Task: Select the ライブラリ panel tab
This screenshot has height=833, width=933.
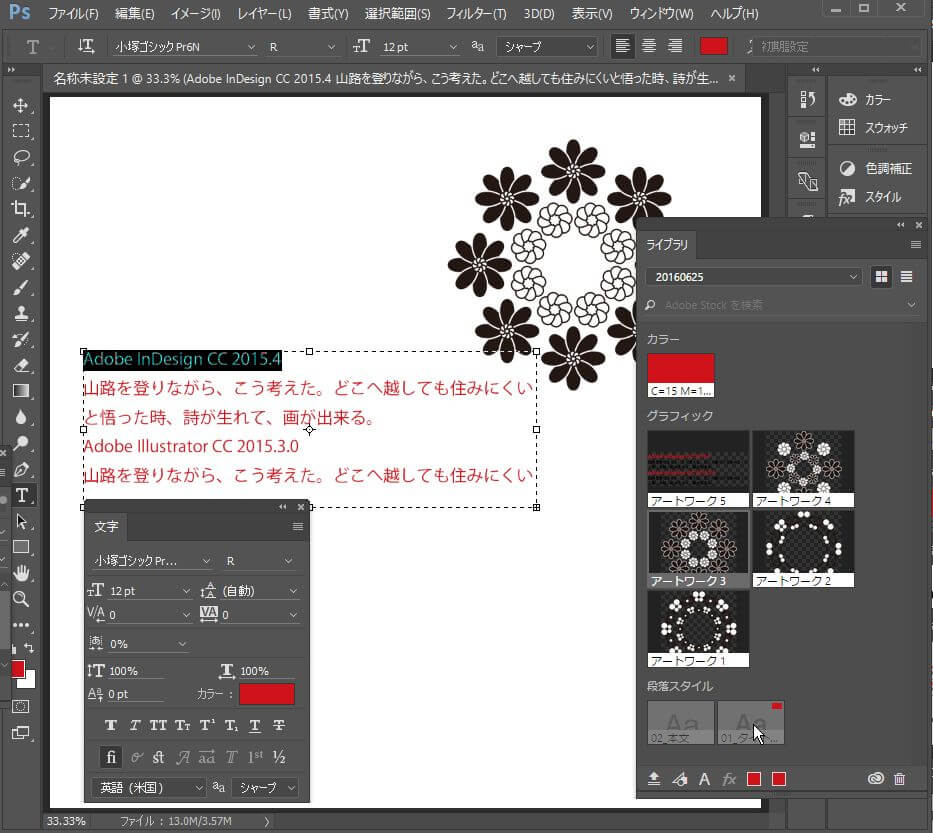Action: 666,245
